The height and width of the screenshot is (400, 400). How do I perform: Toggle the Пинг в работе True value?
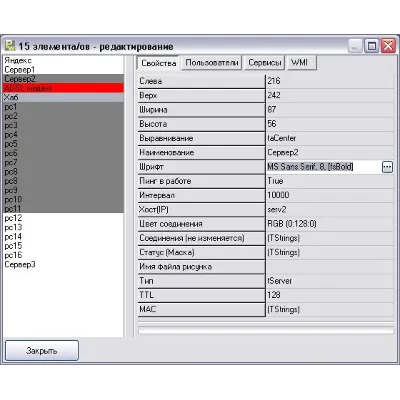click(x=330, y=181)
